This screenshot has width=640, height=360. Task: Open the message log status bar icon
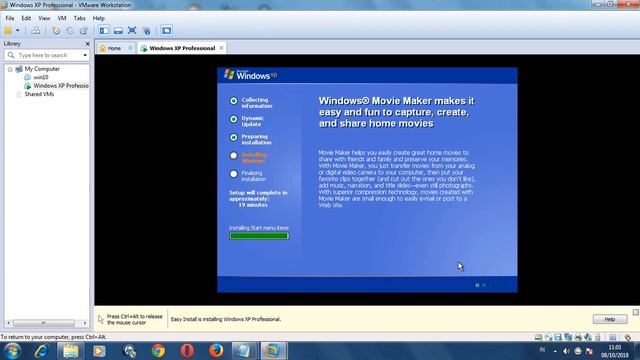pos(612,338)
